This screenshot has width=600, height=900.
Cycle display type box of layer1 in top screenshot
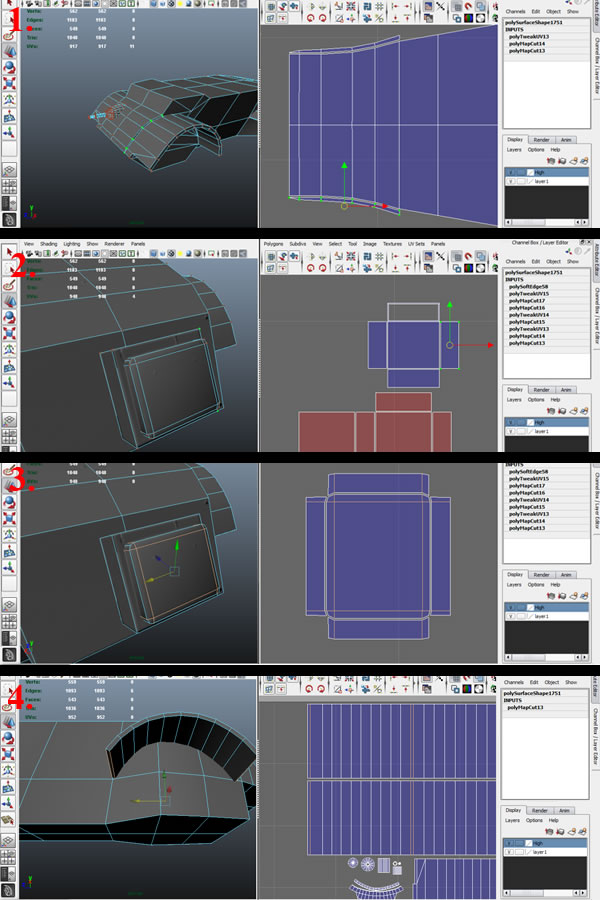521,181
